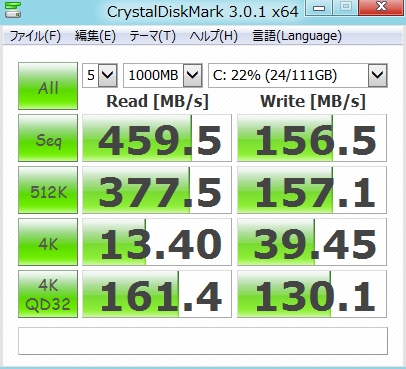Expand the 1000MB test size dropdown
This screenshot has height=369, width=406.
(x=193, y=75)
